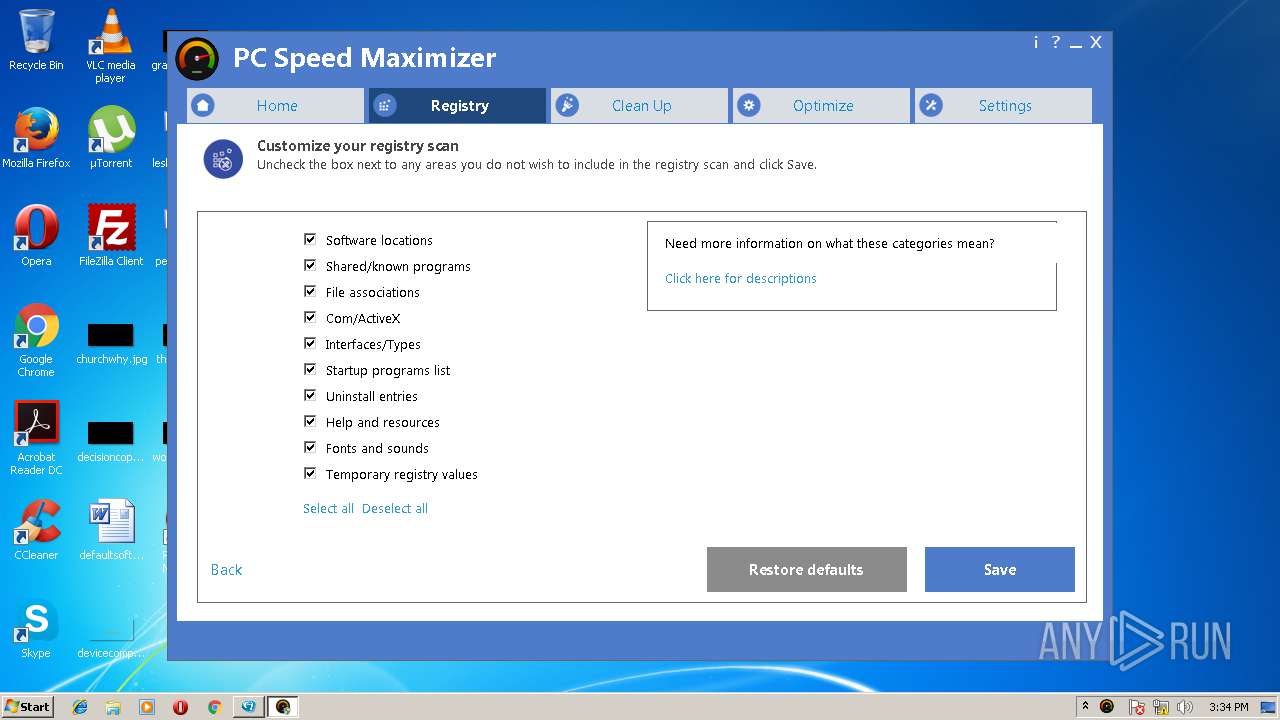This screenshot has width=1280, height=720.
Task: Open Click here for descriptions link
Action: coord(741,278)
